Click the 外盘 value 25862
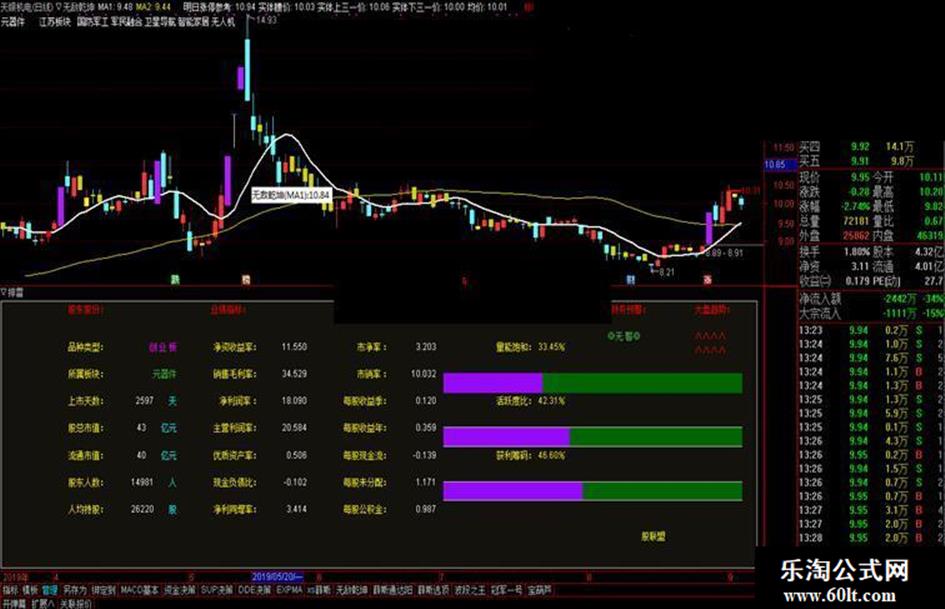 [x=856, y=236]
